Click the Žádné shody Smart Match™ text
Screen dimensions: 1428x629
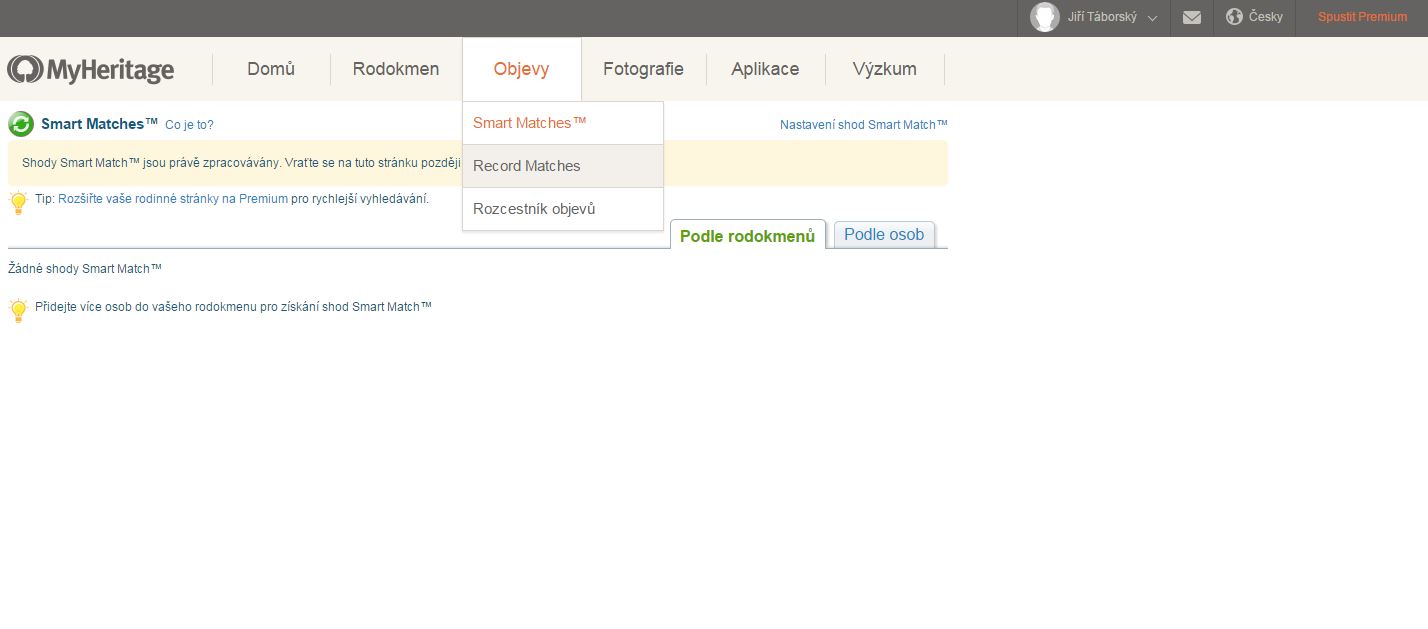point(85,269)
